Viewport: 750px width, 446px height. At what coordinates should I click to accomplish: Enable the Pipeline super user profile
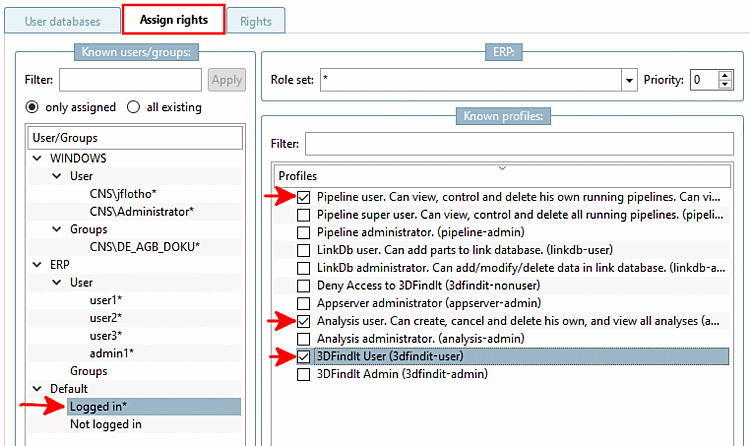[304, 215]
